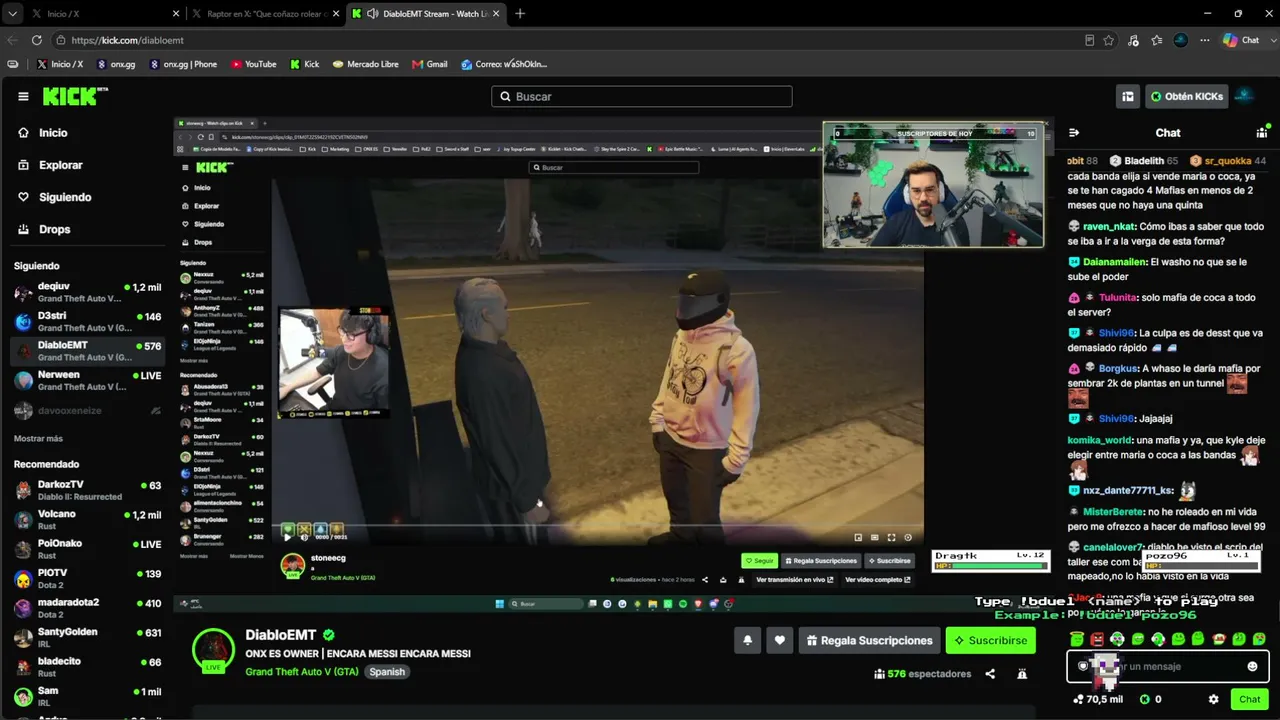Click the Obtén KICKs button
This screenshot has height=720, width=1280.
(1187, 96)
